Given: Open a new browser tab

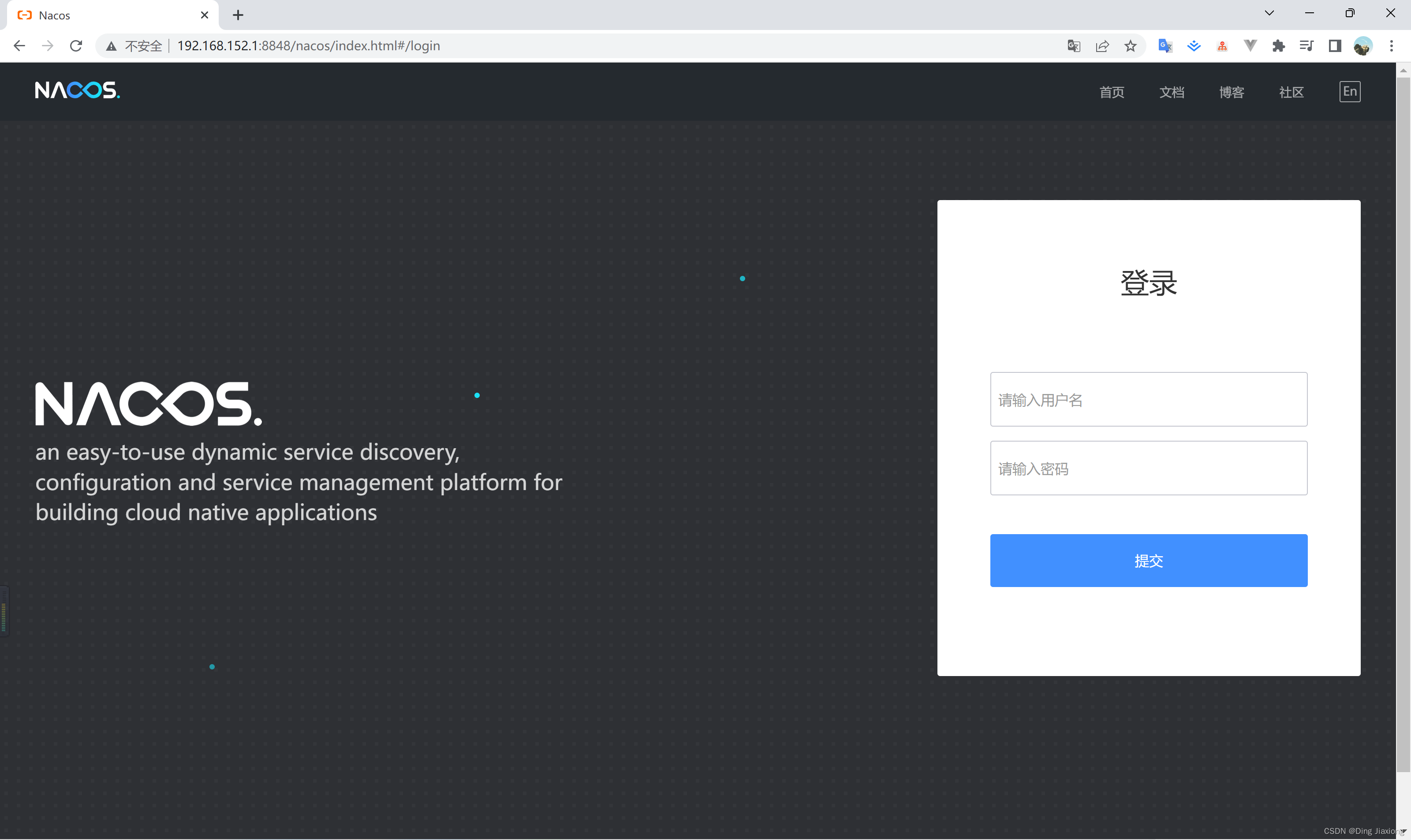Looking at the screenshot, I should tap(239, 15).
